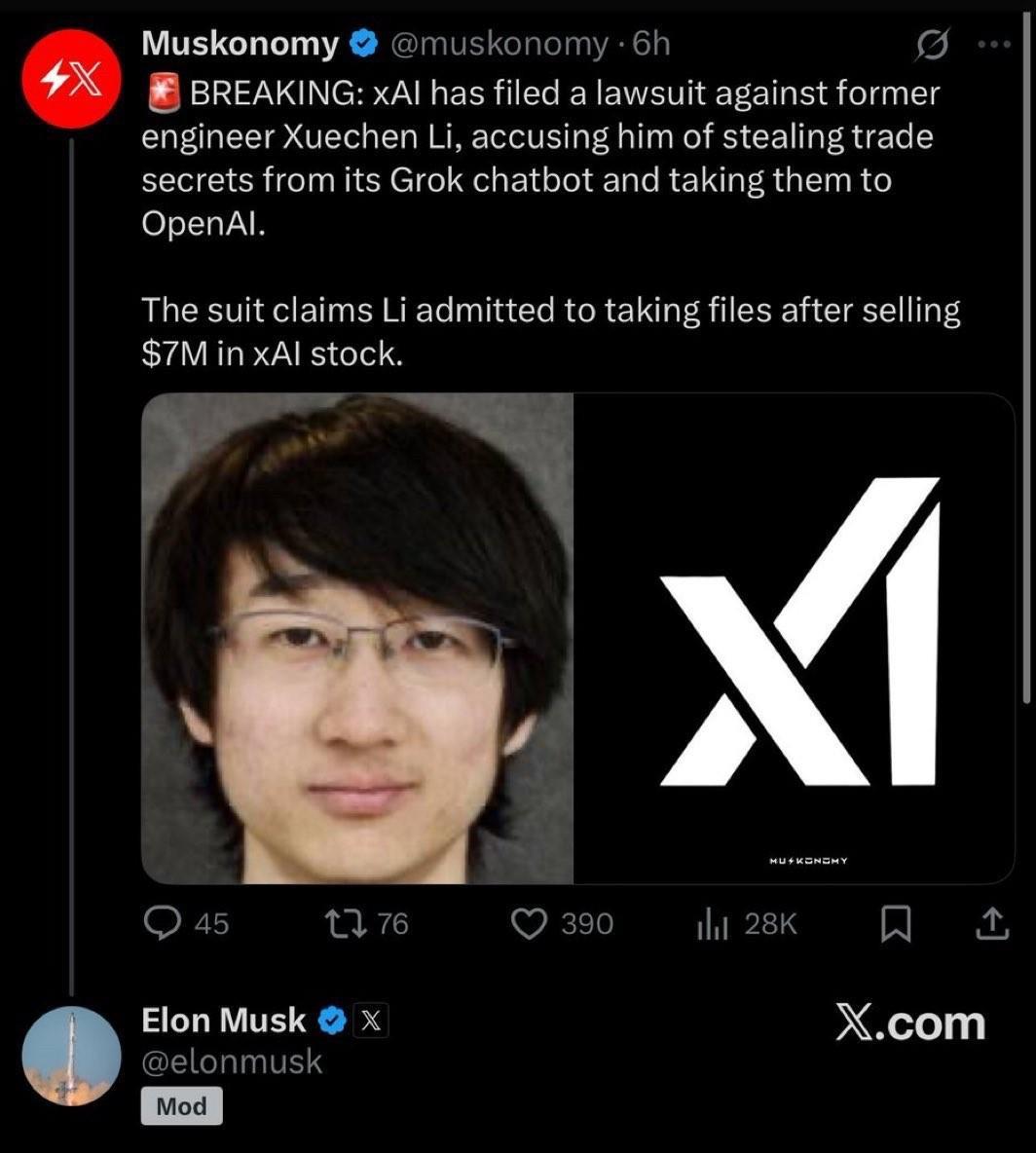The width and height of the screenshot is (1036, 1153).
Task: Open the 6h timestamp link
Action: pos(651,44)
